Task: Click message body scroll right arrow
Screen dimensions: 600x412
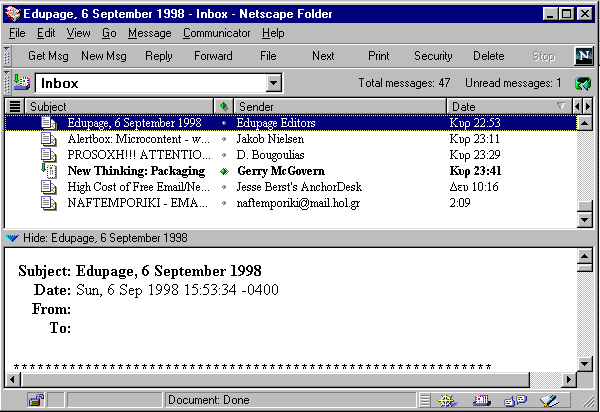Action: coord(569,379)
